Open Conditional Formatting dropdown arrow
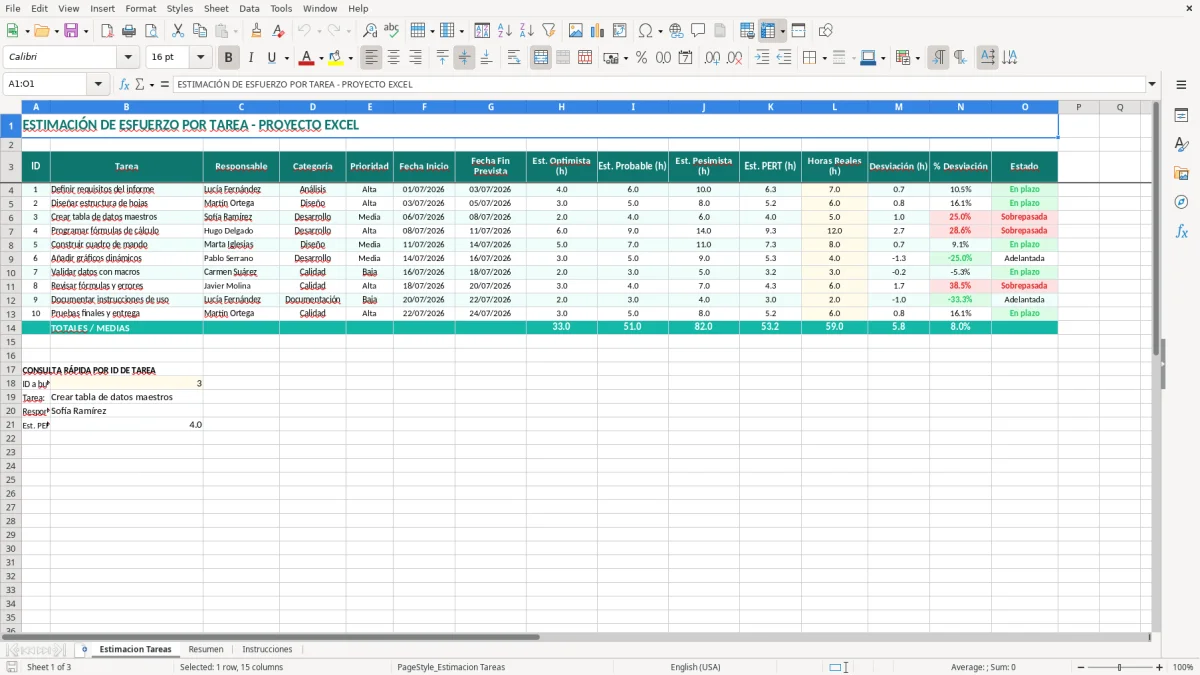Image resolution: width=1200 pixels, height=675 pixels. (x=918, y=58)
